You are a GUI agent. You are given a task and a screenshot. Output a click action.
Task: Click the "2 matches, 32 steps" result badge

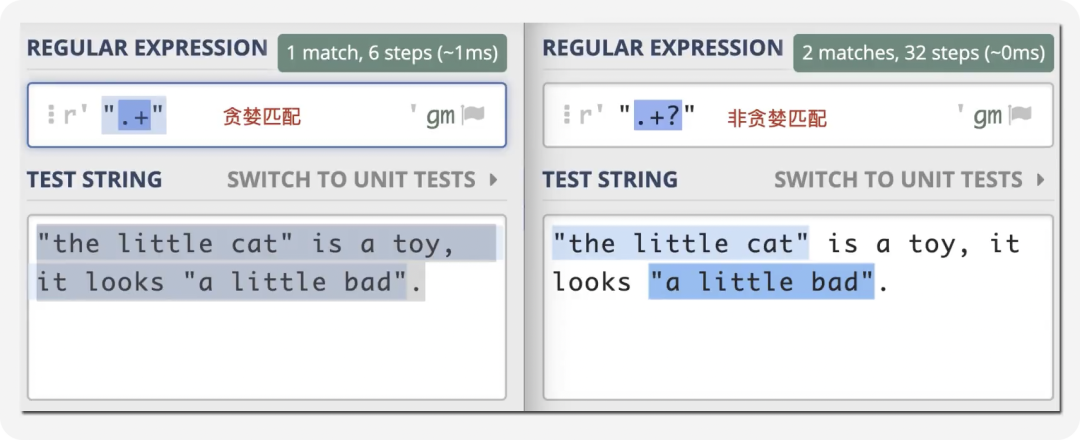923,53
